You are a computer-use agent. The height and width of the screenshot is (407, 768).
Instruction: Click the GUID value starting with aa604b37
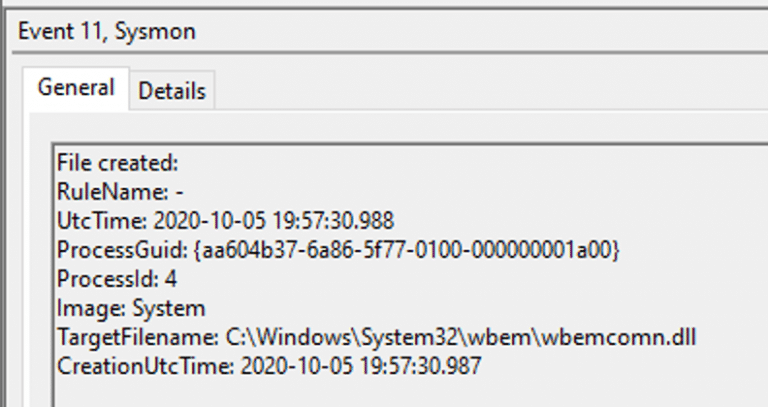(407, 250)
